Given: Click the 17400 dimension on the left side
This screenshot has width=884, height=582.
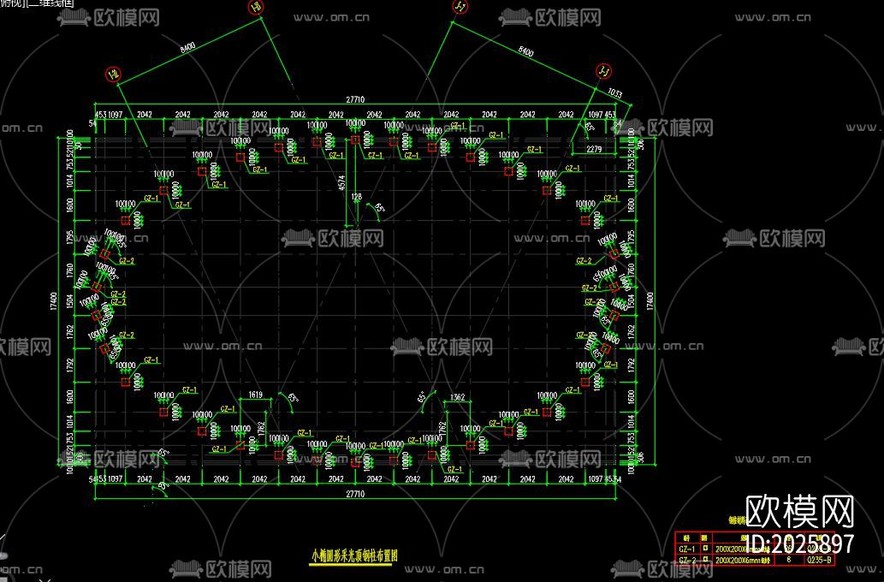Looking at the screenshot, I should [54, 301].
